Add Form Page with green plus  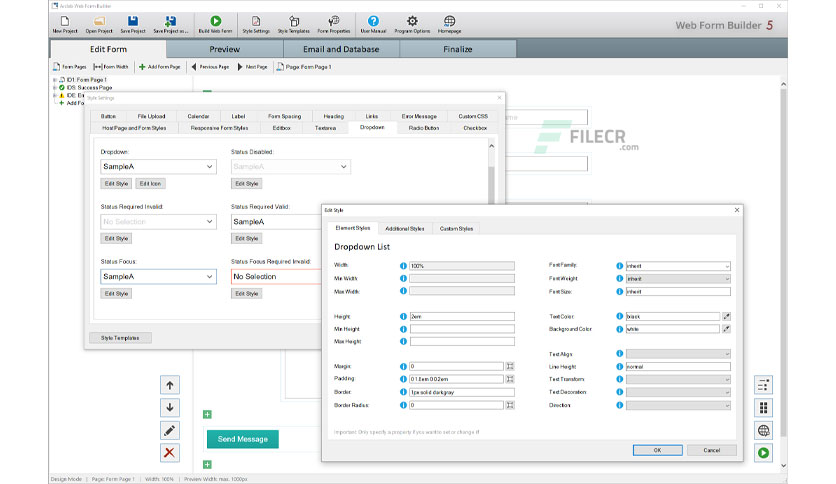159,67
